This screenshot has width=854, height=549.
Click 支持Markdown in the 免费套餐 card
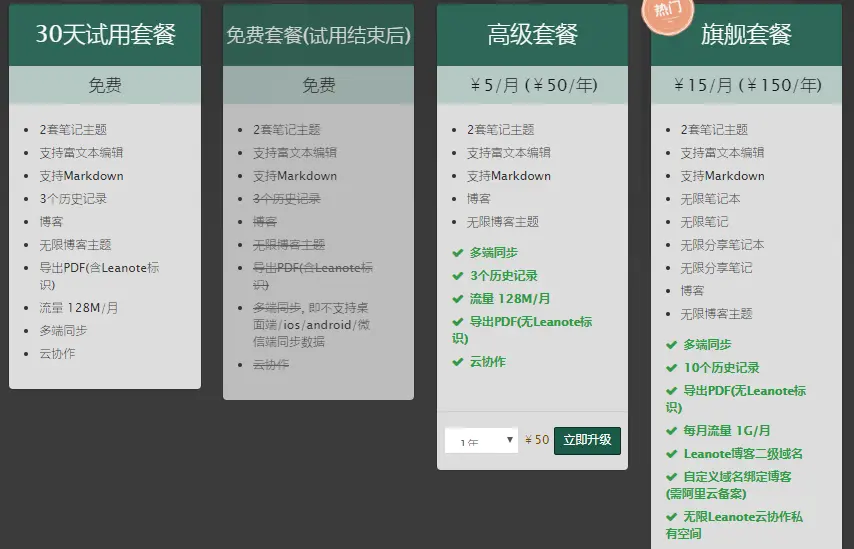295,176
